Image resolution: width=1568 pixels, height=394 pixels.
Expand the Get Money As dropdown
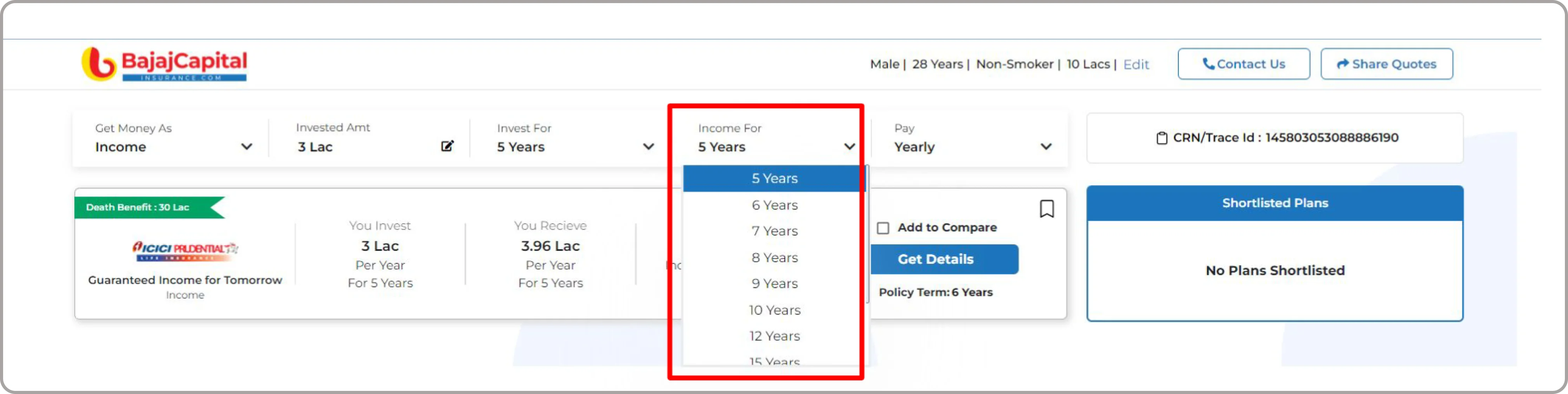click(173, 138)
